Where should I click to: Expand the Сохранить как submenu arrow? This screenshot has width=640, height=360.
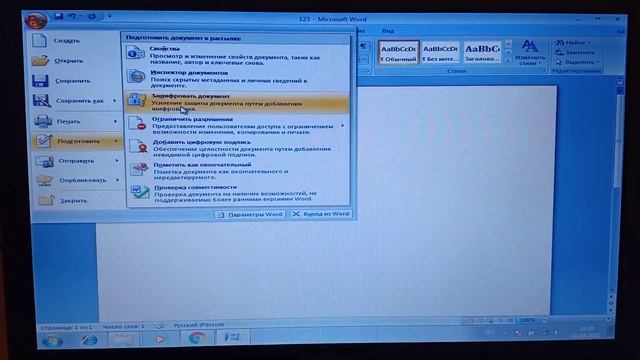pyautogui.click(x=115, y=100)
